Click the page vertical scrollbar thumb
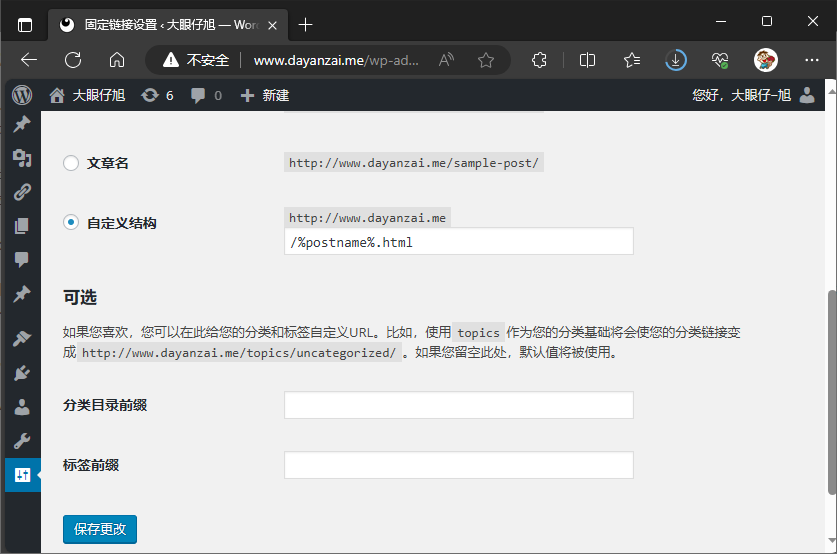The image size is (837, 554). pos(832,393)
